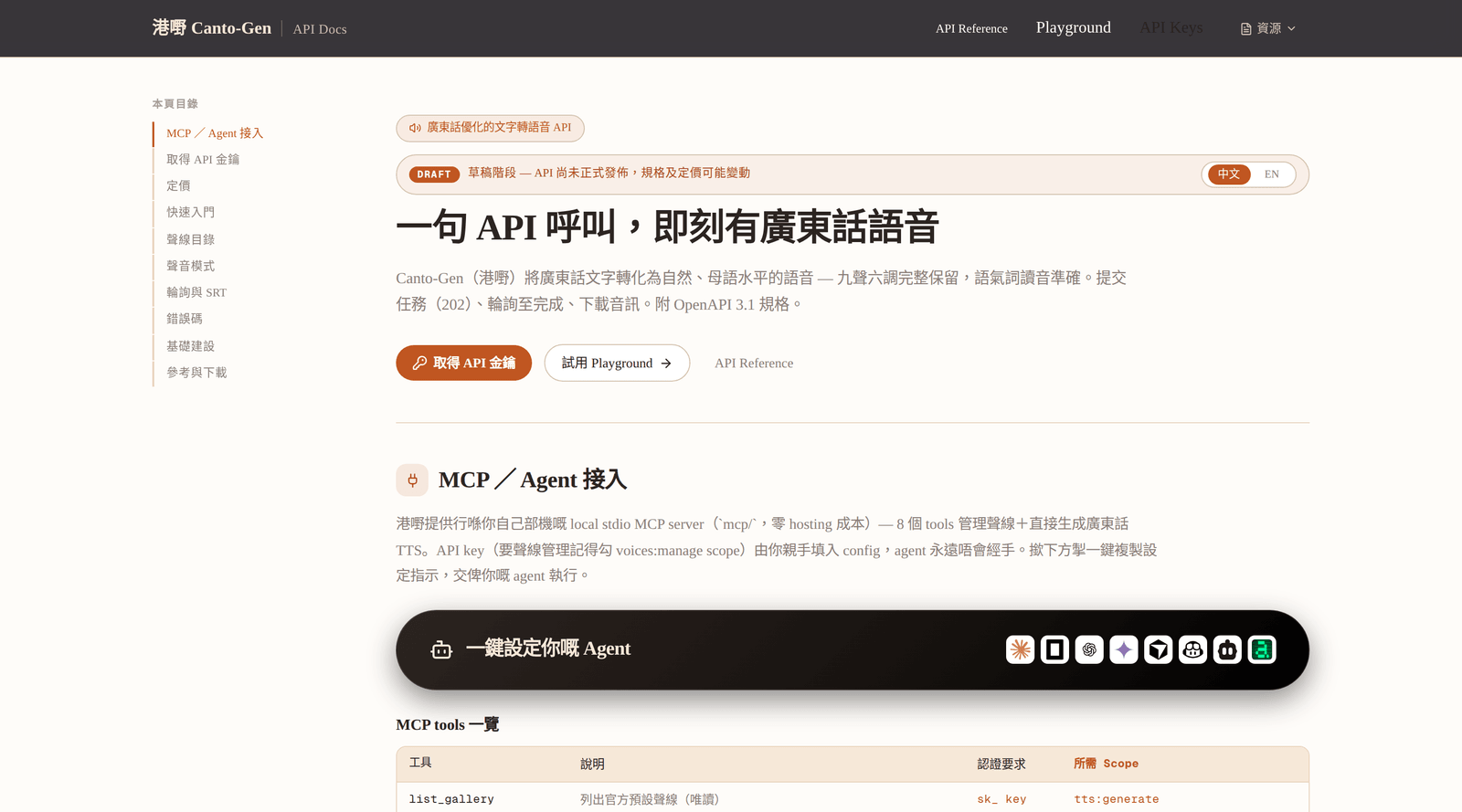Screen dimensions: 1462x812
Task: Click the list_gallery tool cell
Action: tap(451, 799)
